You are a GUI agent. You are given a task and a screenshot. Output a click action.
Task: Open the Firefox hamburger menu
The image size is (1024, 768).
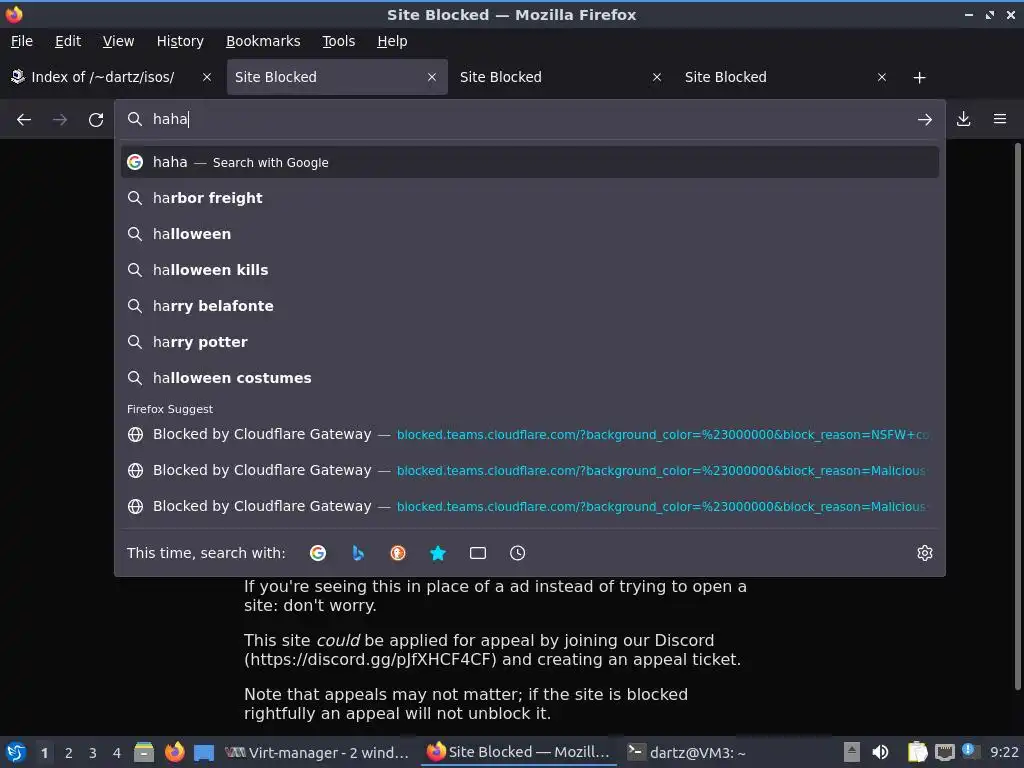point(999,119)
